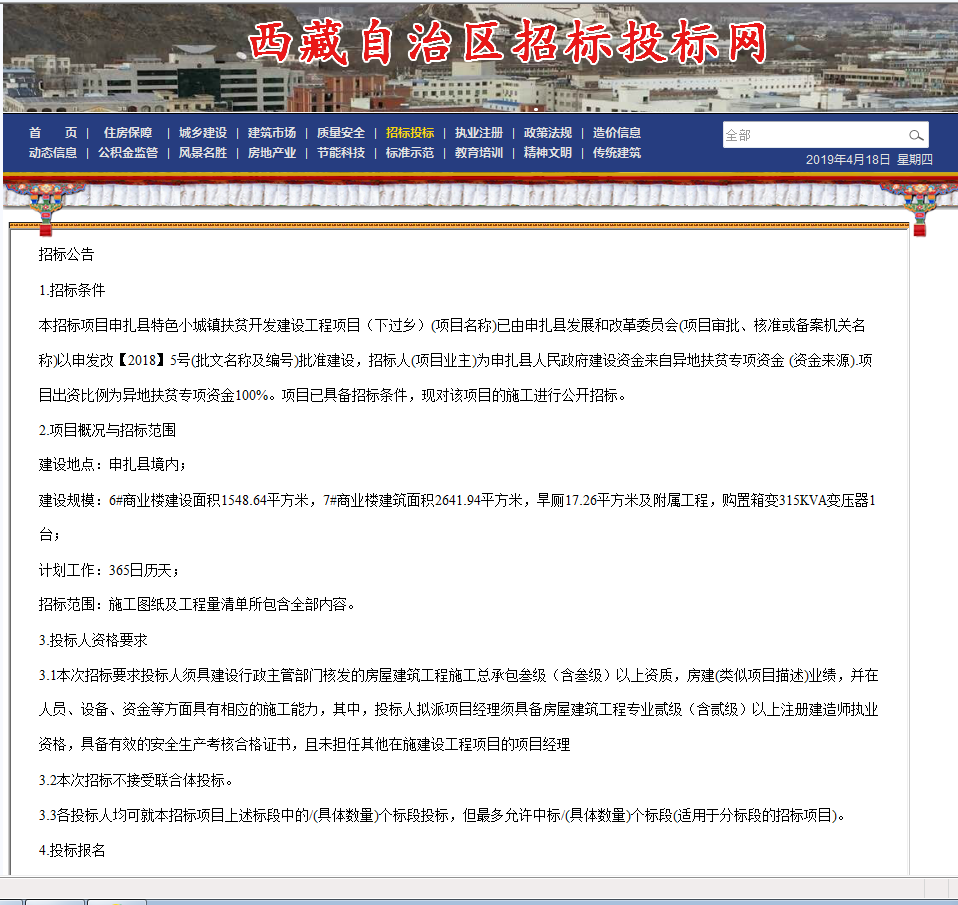Type in the 全部 search field
Viewport: 958px width, 905px height.
[x=812, y=135]
